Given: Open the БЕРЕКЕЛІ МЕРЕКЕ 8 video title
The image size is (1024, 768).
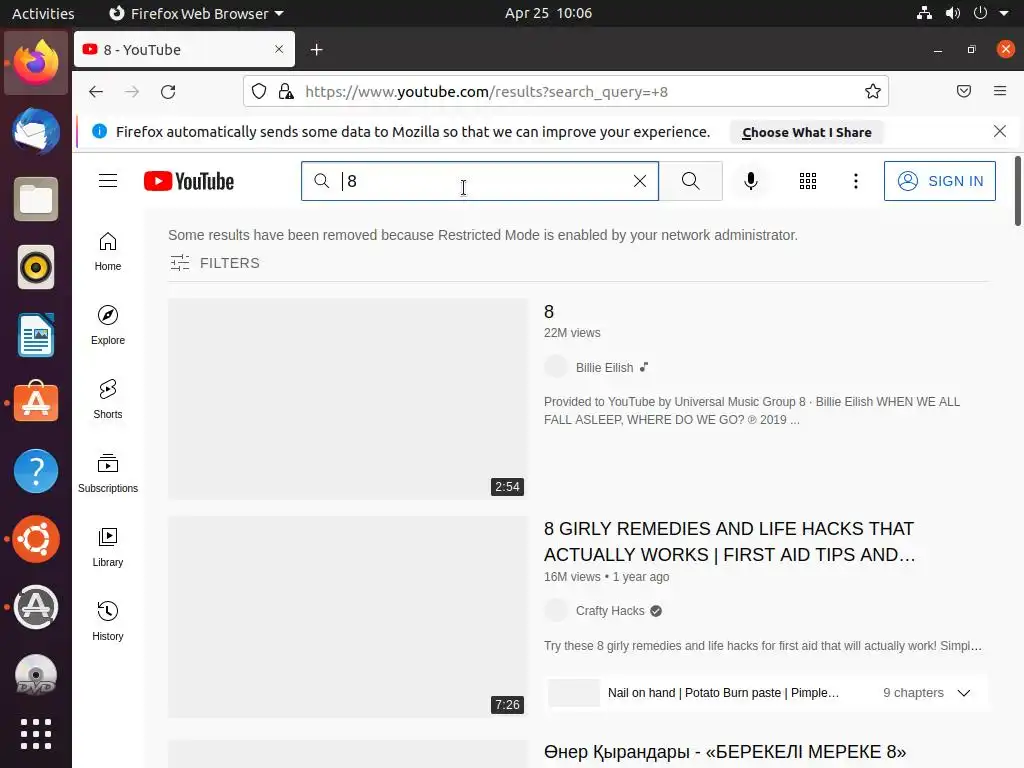Looking at the screenshot, I should click(x=725, y=752).
